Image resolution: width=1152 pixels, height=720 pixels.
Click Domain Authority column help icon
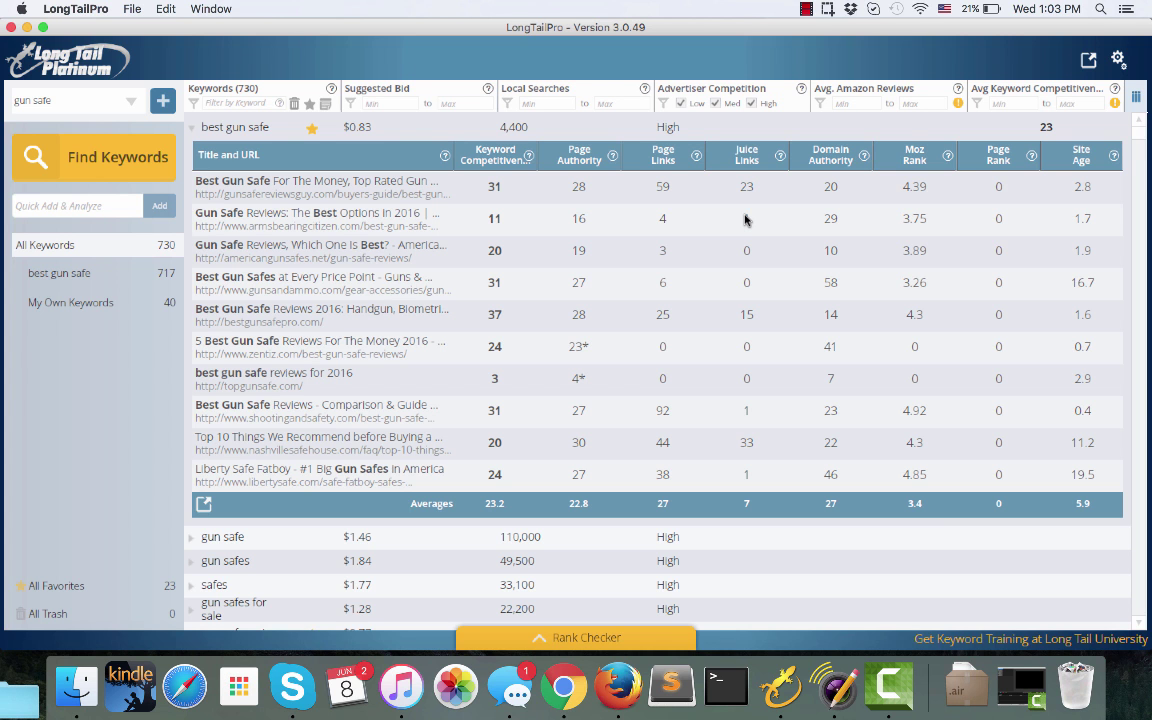tap(864, 156)
